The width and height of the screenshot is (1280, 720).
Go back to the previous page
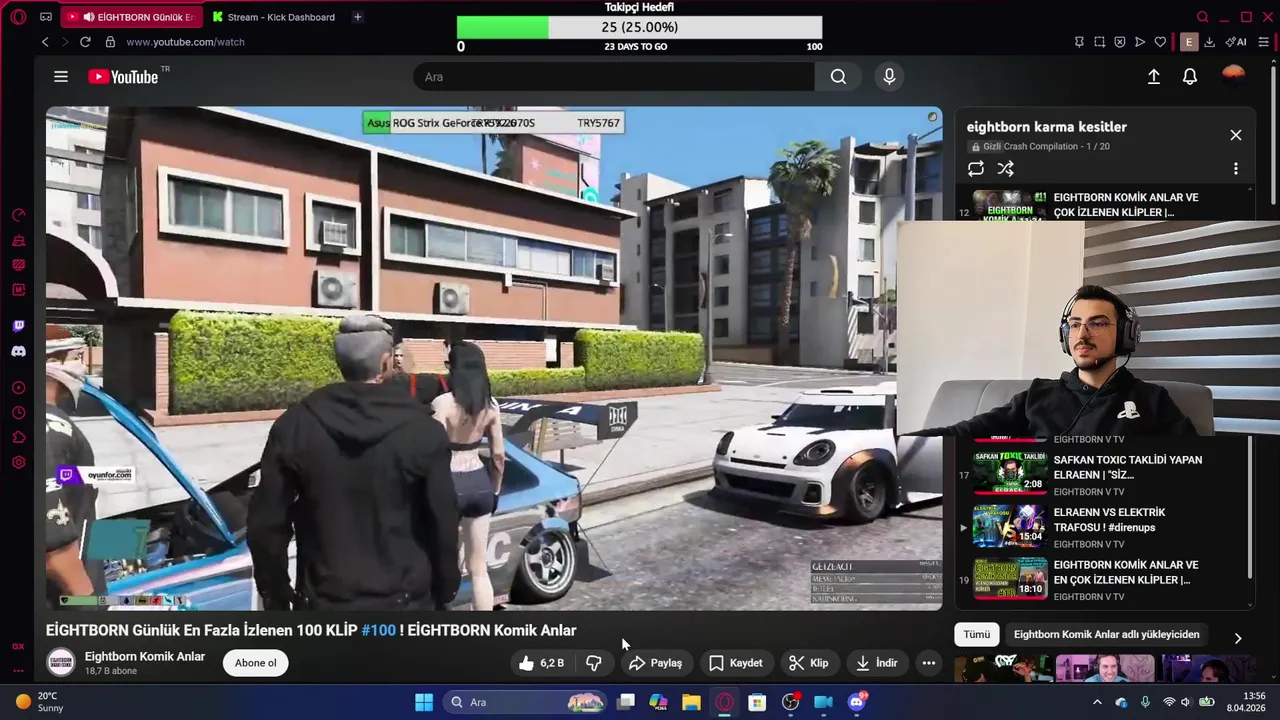(45, 42)
